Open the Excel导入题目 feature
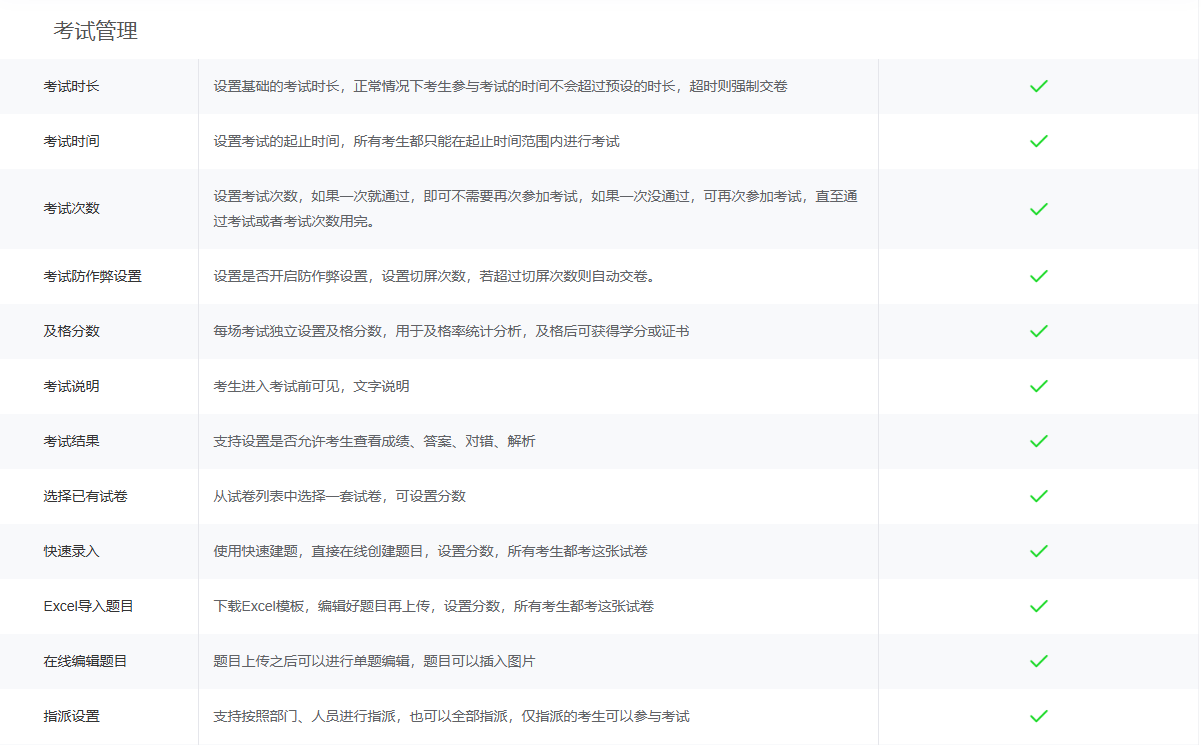 click(73, 605)
